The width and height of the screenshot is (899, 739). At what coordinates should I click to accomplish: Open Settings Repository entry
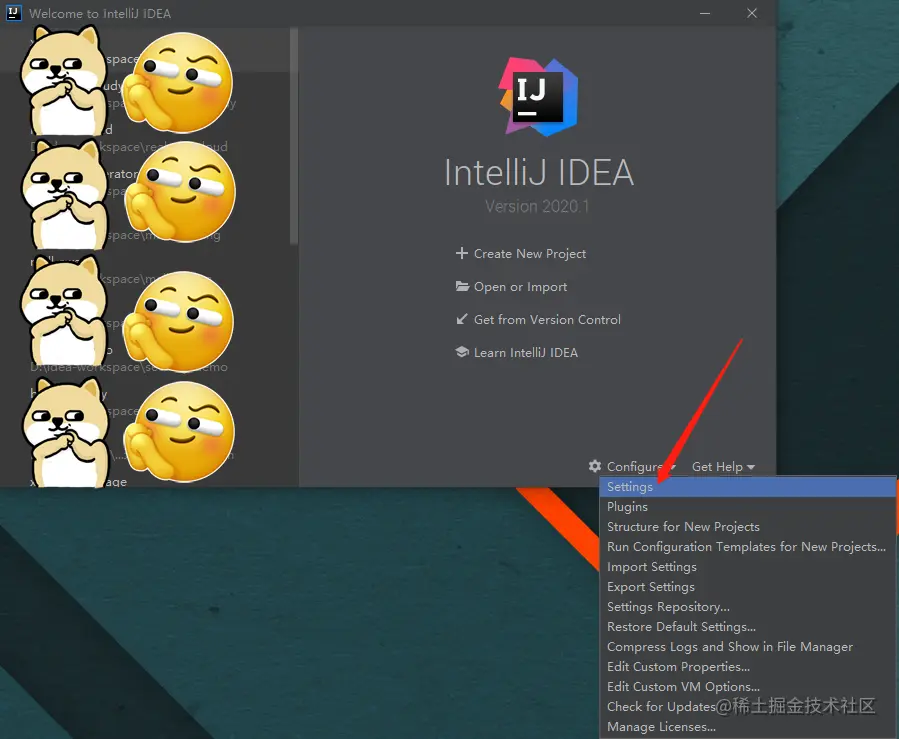[x=748, y=607]
